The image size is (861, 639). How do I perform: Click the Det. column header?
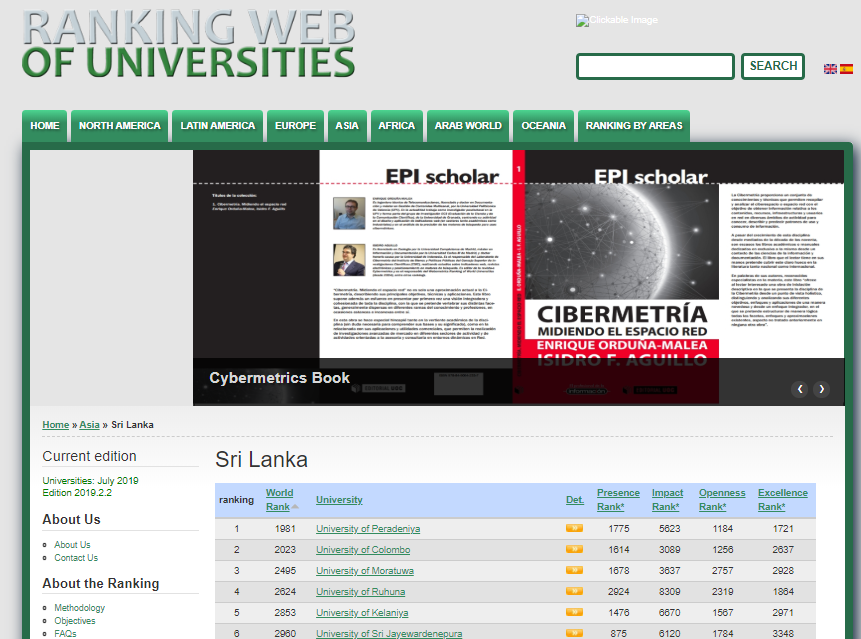tap(575, 500)
